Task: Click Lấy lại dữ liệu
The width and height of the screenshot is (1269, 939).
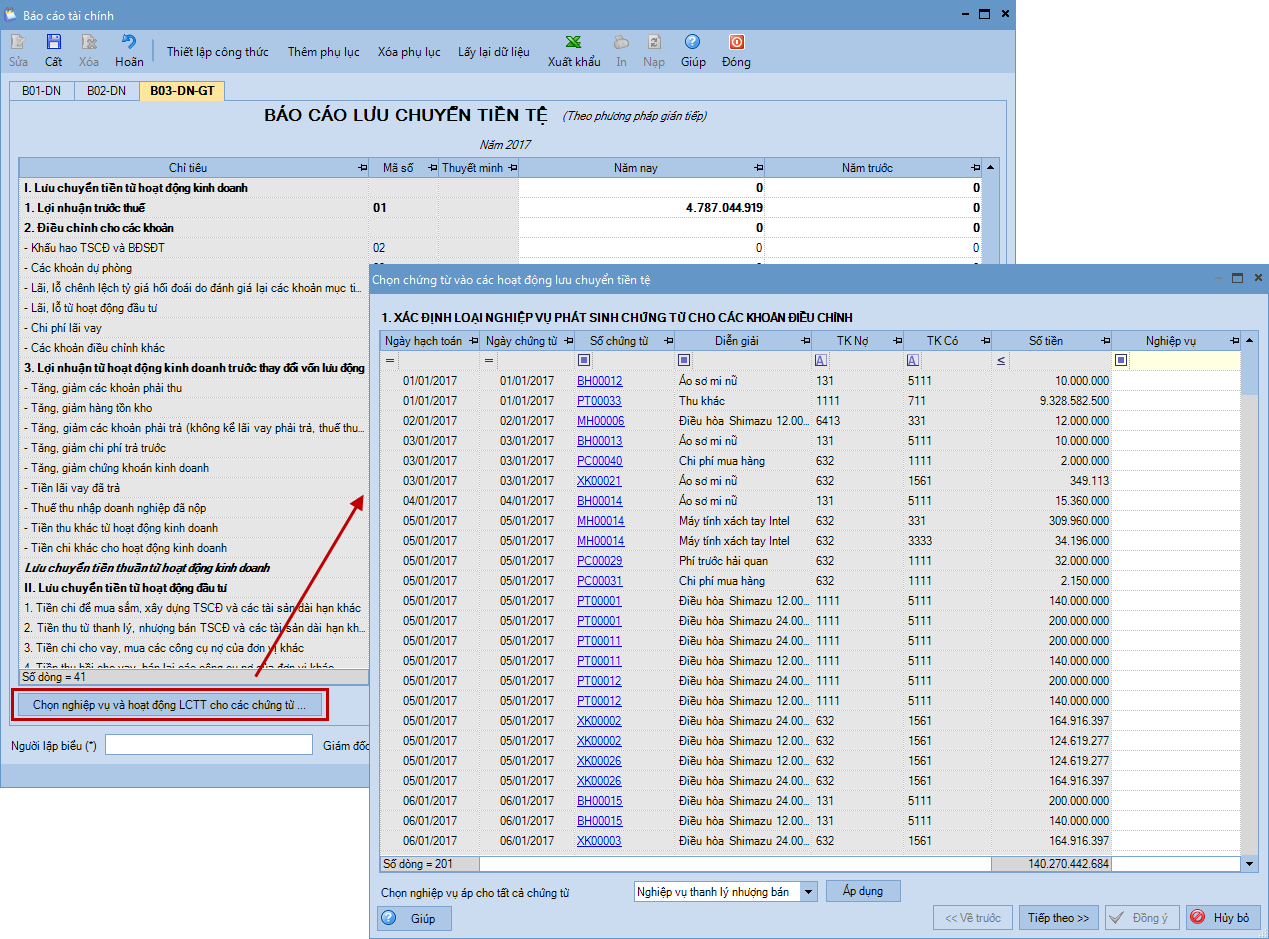Action: coord(493,52)
